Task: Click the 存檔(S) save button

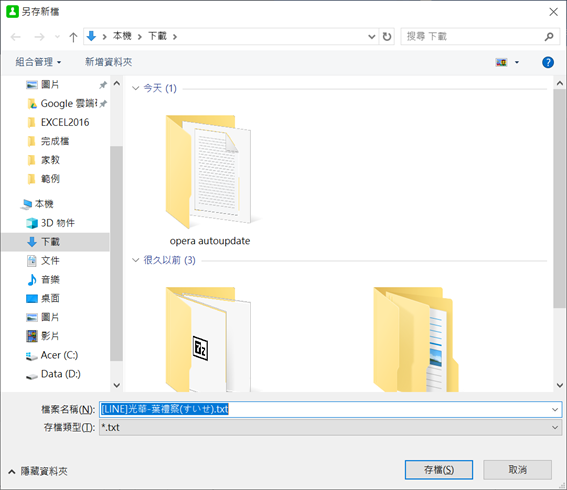Action: (439, 470)
